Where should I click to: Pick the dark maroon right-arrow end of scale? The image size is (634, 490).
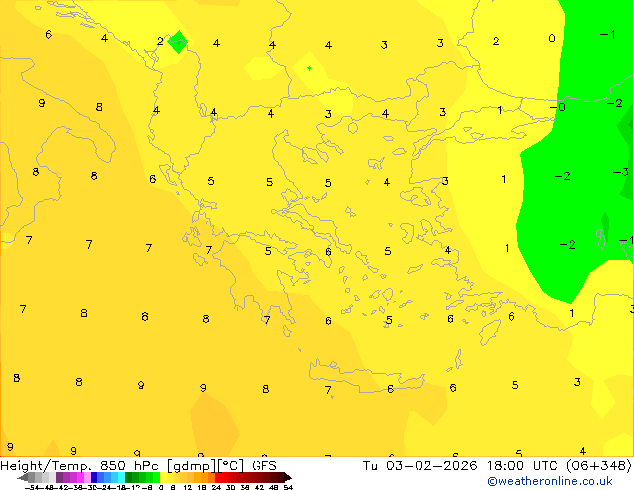287,477
